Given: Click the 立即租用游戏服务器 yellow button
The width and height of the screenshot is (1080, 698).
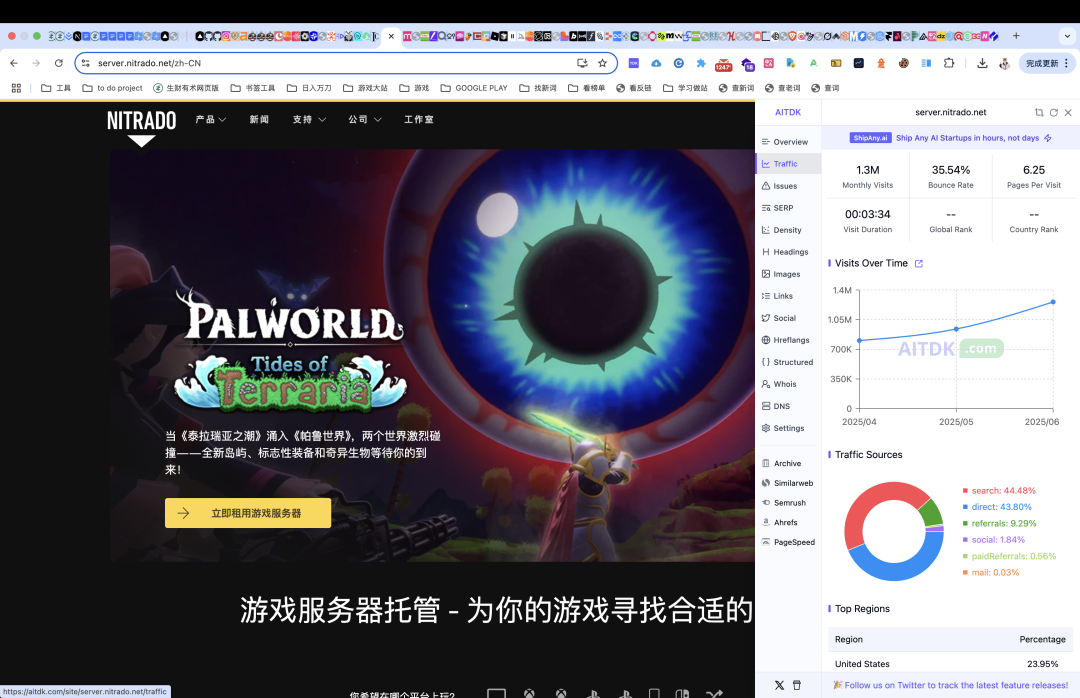Looking at the screenshot, I should [x=248, y=513].
